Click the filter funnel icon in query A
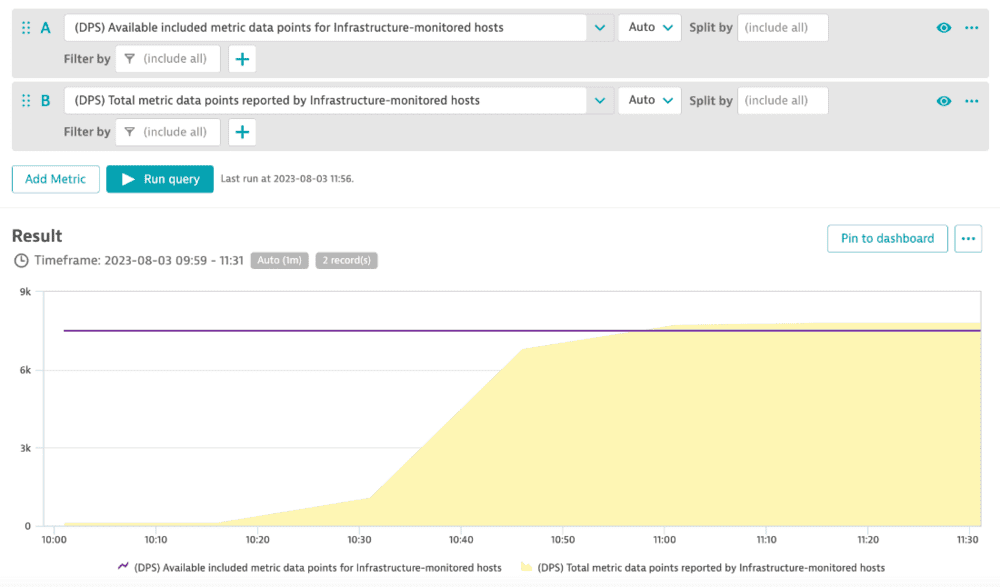The width and height of the screenshot is (1000, 587). click(x=128, y=58)
